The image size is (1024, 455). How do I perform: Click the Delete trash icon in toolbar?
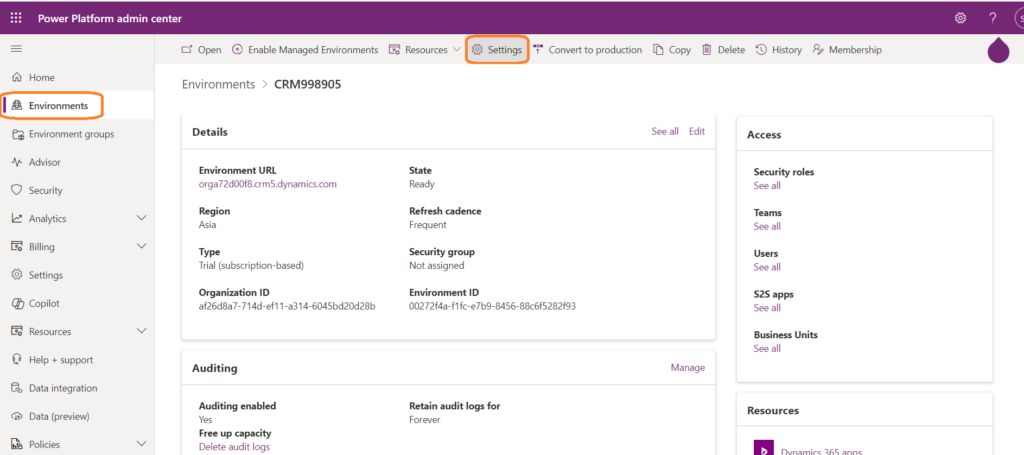[x=723, y=50]
